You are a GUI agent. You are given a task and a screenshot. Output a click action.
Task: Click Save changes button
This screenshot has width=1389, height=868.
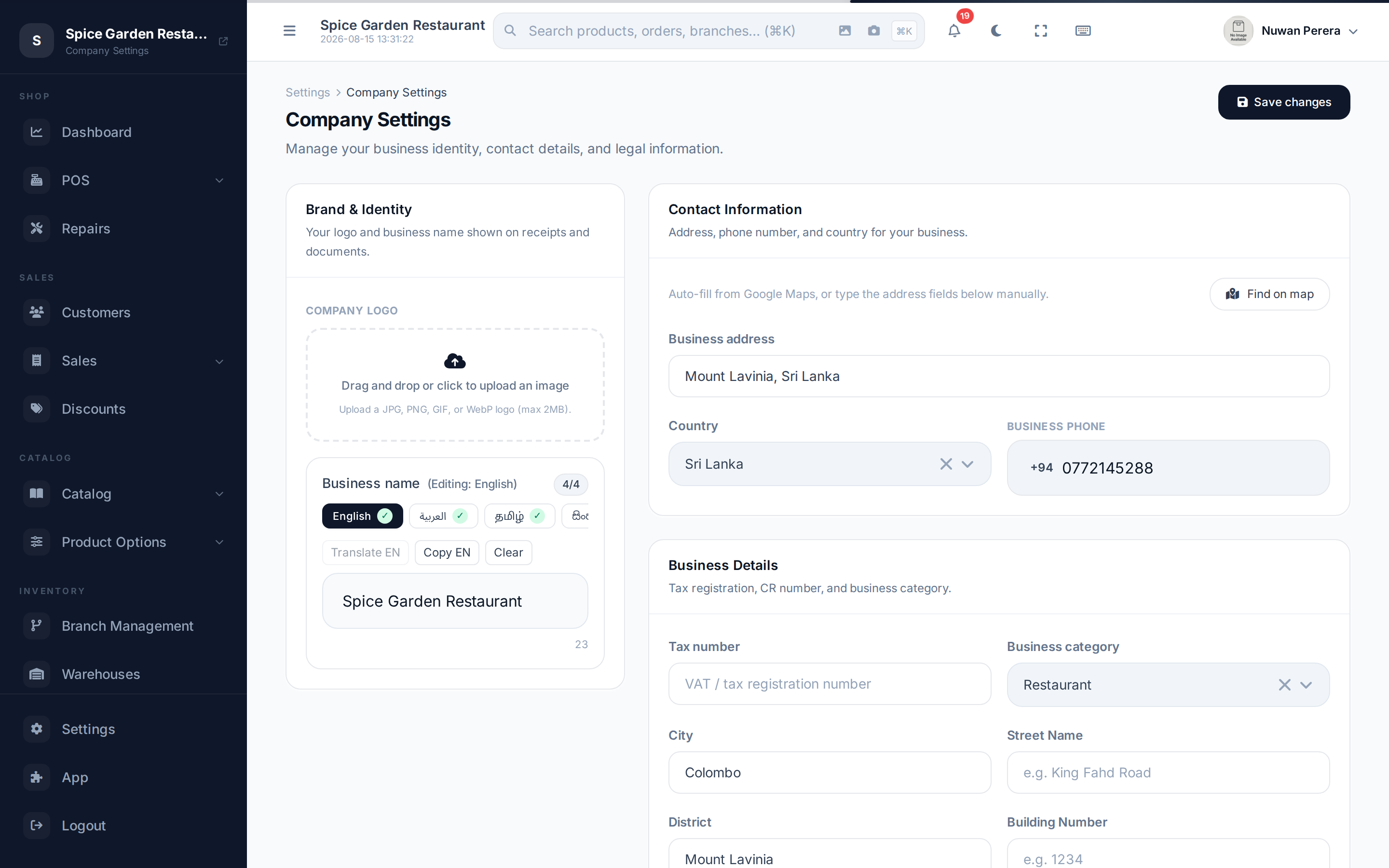coord(1284,102)
